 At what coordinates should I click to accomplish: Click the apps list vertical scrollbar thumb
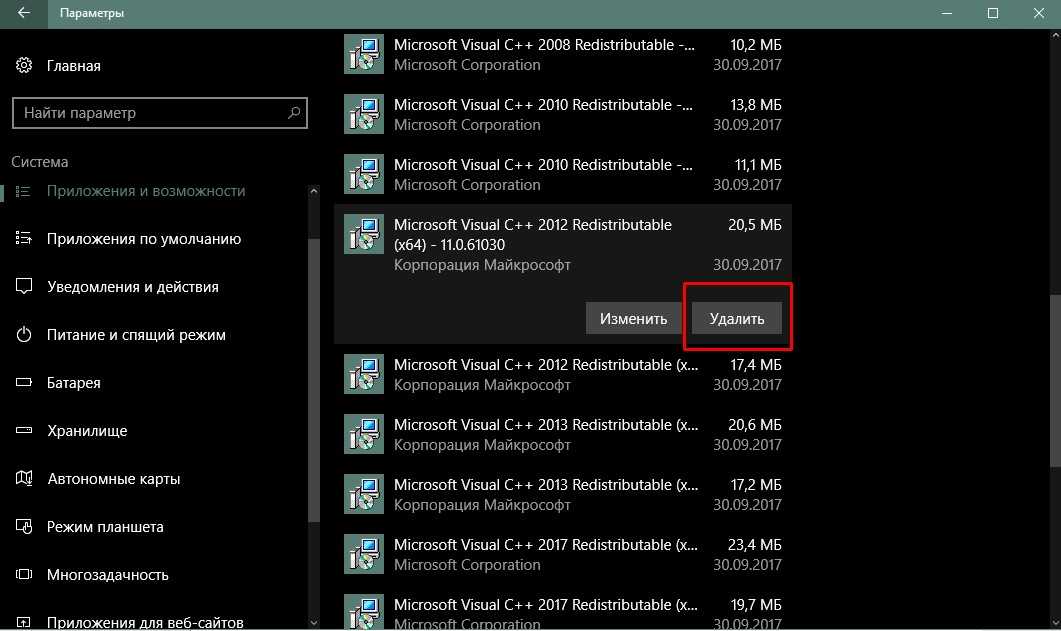coord(1054,380)
